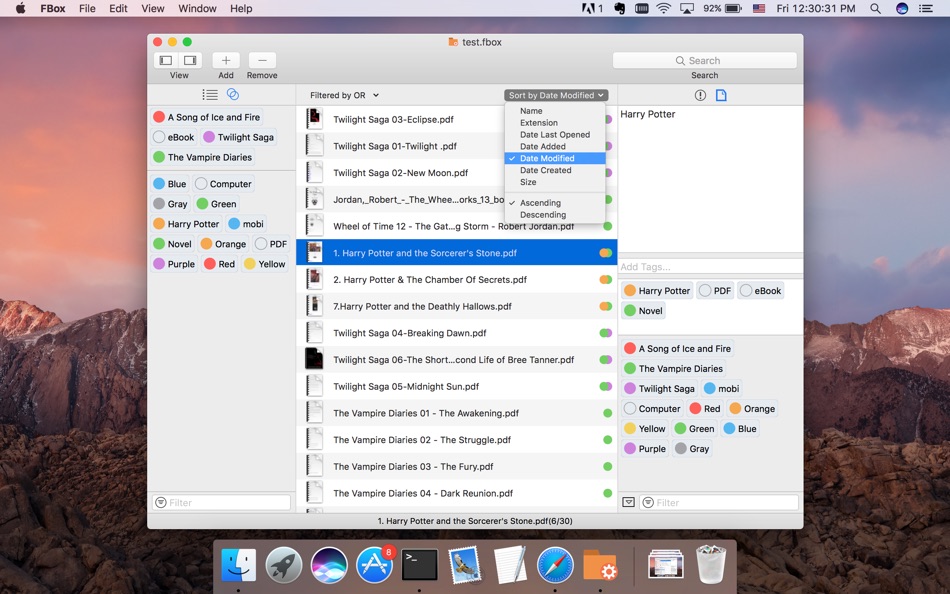Open the info exclamation icon in inspector
The width and height of the screenshot is (950, 594).
coord(700,95)
